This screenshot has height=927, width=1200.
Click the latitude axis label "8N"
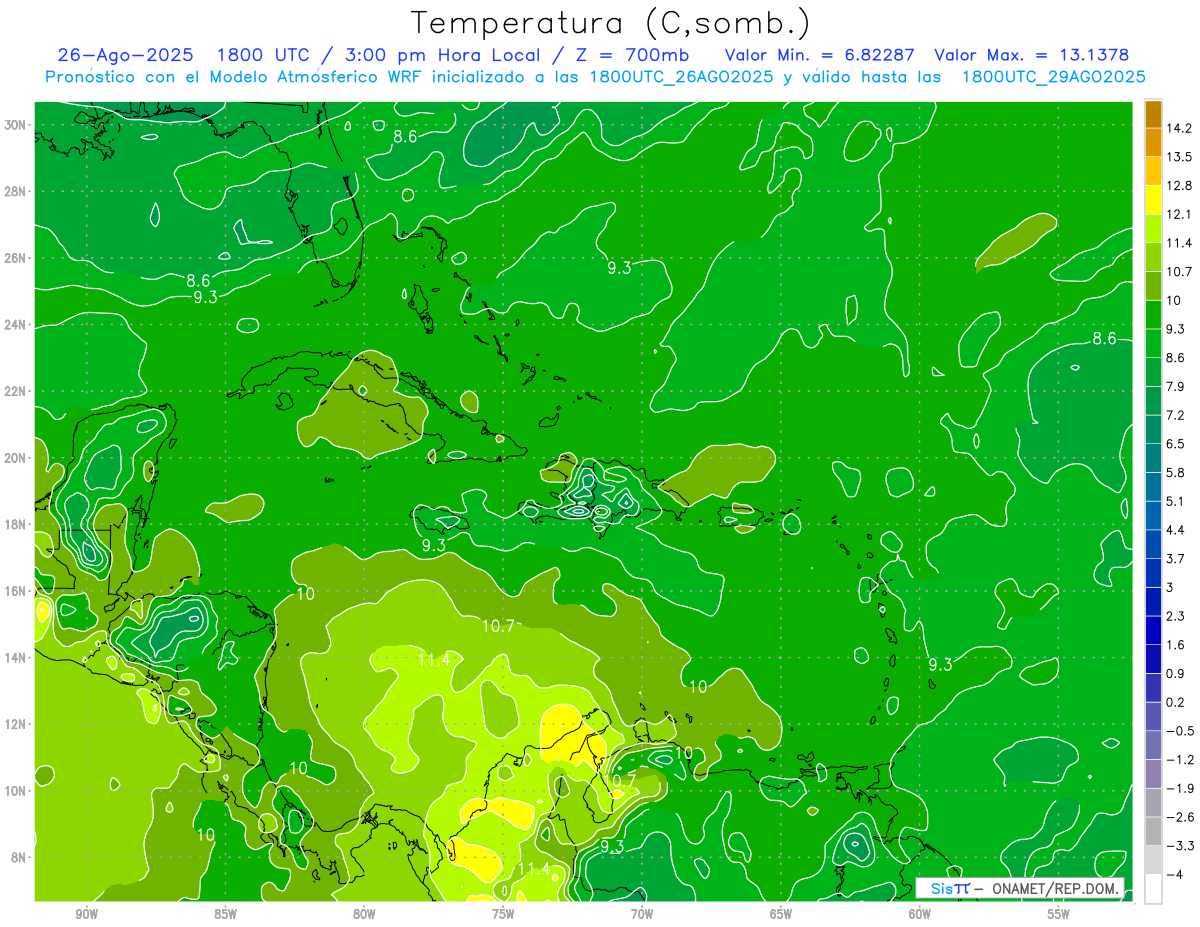coord(20,857)
